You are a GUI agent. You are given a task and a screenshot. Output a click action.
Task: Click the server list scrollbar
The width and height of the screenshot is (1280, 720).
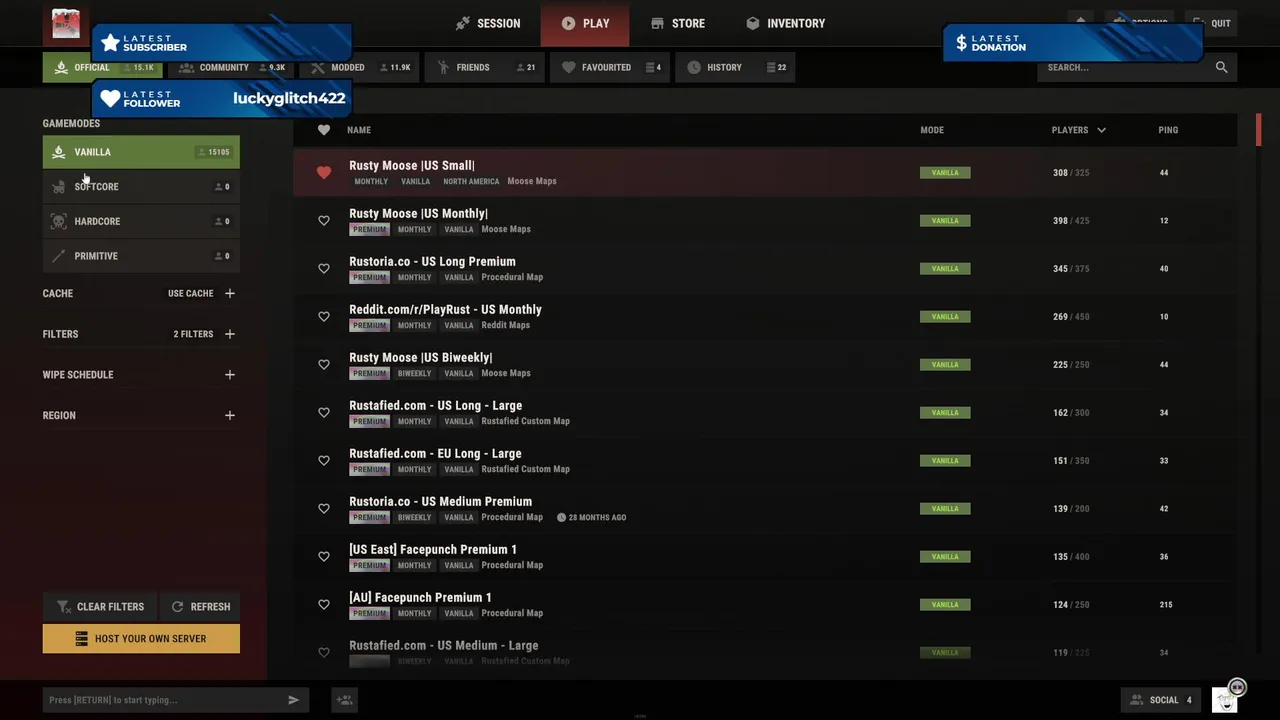point(1258,129)
